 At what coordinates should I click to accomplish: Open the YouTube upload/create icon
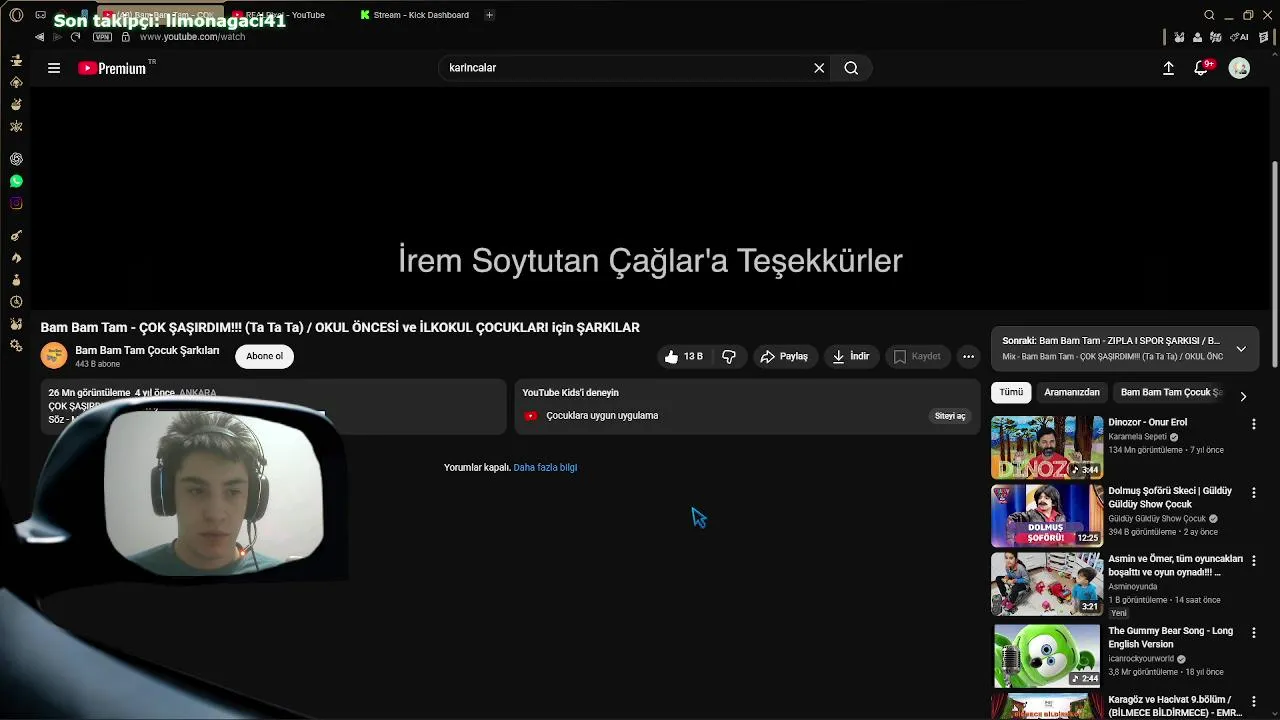pyautogui.click(x=1168, y=68)
